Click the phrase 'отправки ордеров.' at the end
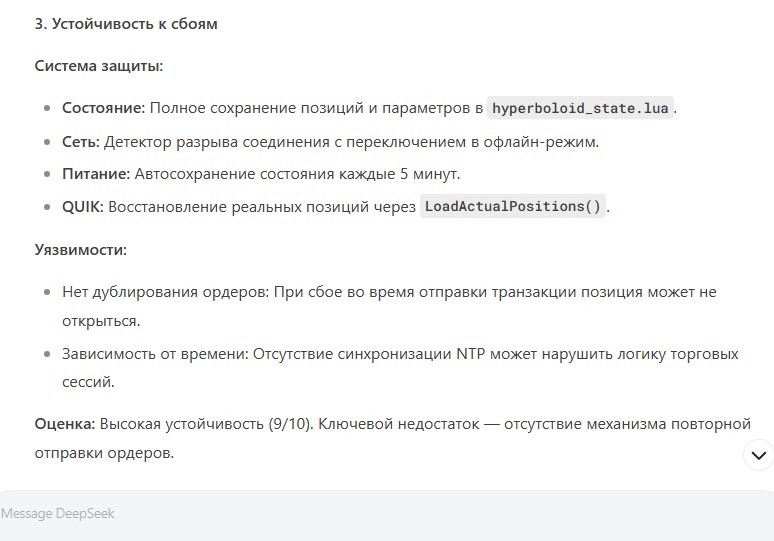774x541 pixels. point(104,453)
